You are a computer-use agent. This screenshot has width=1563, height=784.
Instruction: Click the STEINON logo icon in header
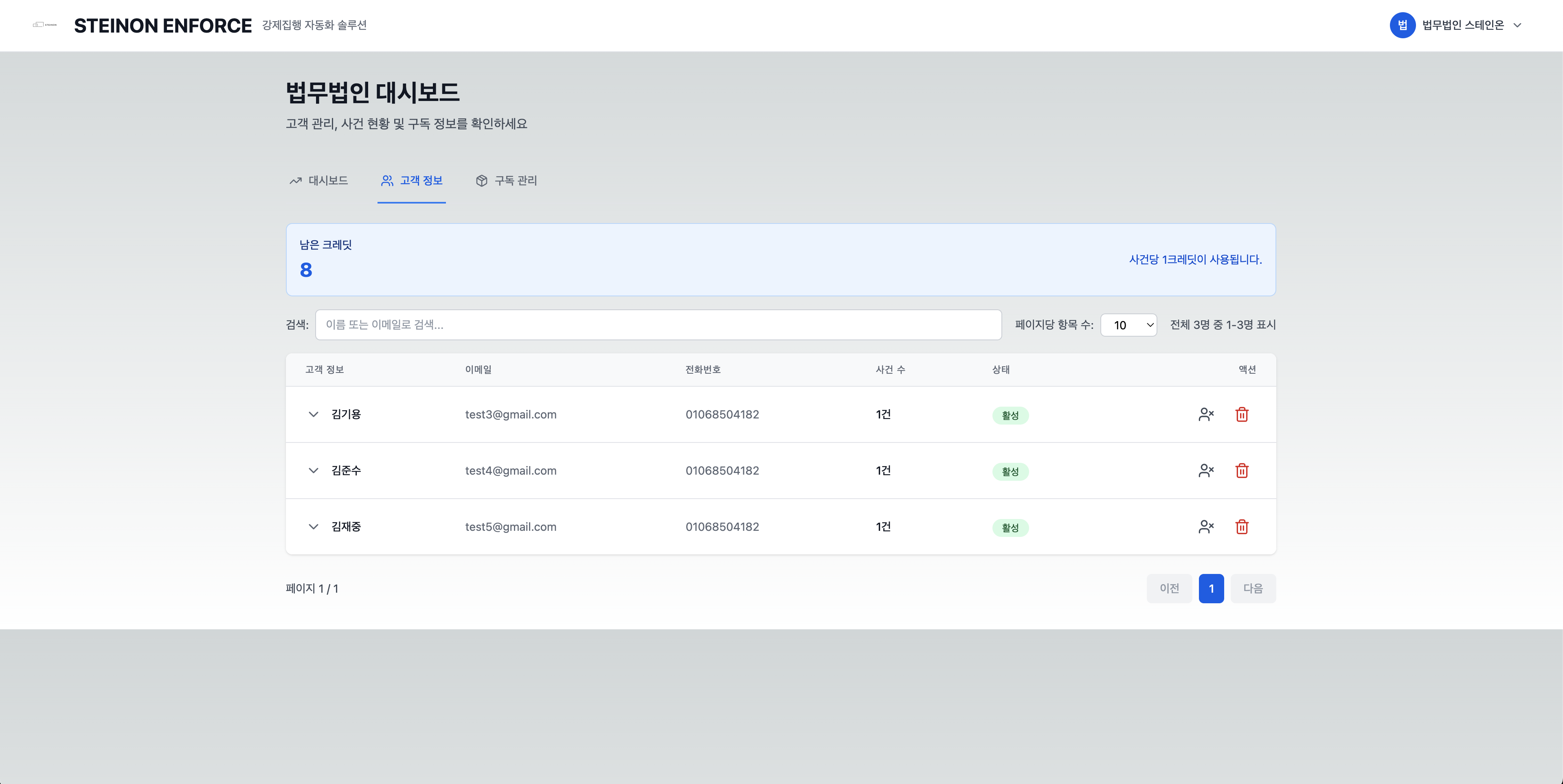click(44, 25)
